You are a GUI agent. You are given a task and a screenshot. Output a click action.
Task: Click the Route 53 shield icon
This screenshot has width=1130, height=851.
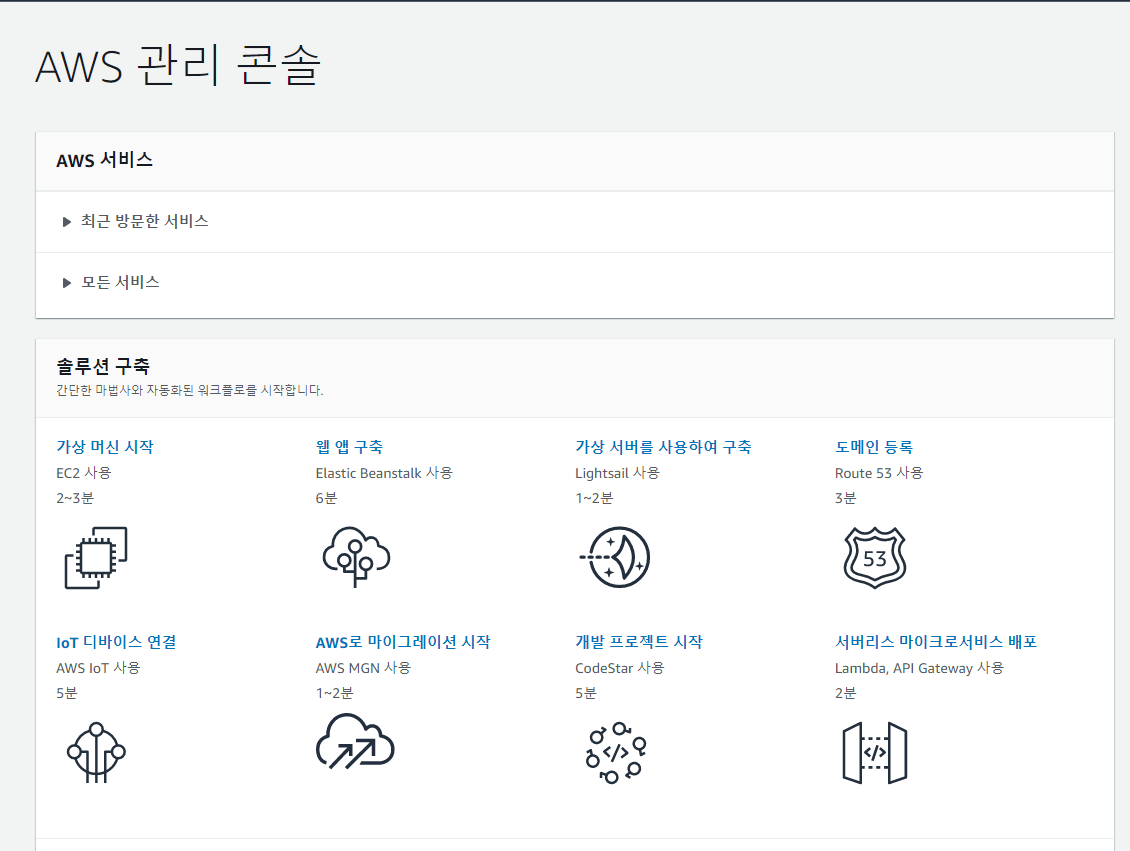pyautogui.click(x=874, y=558)
